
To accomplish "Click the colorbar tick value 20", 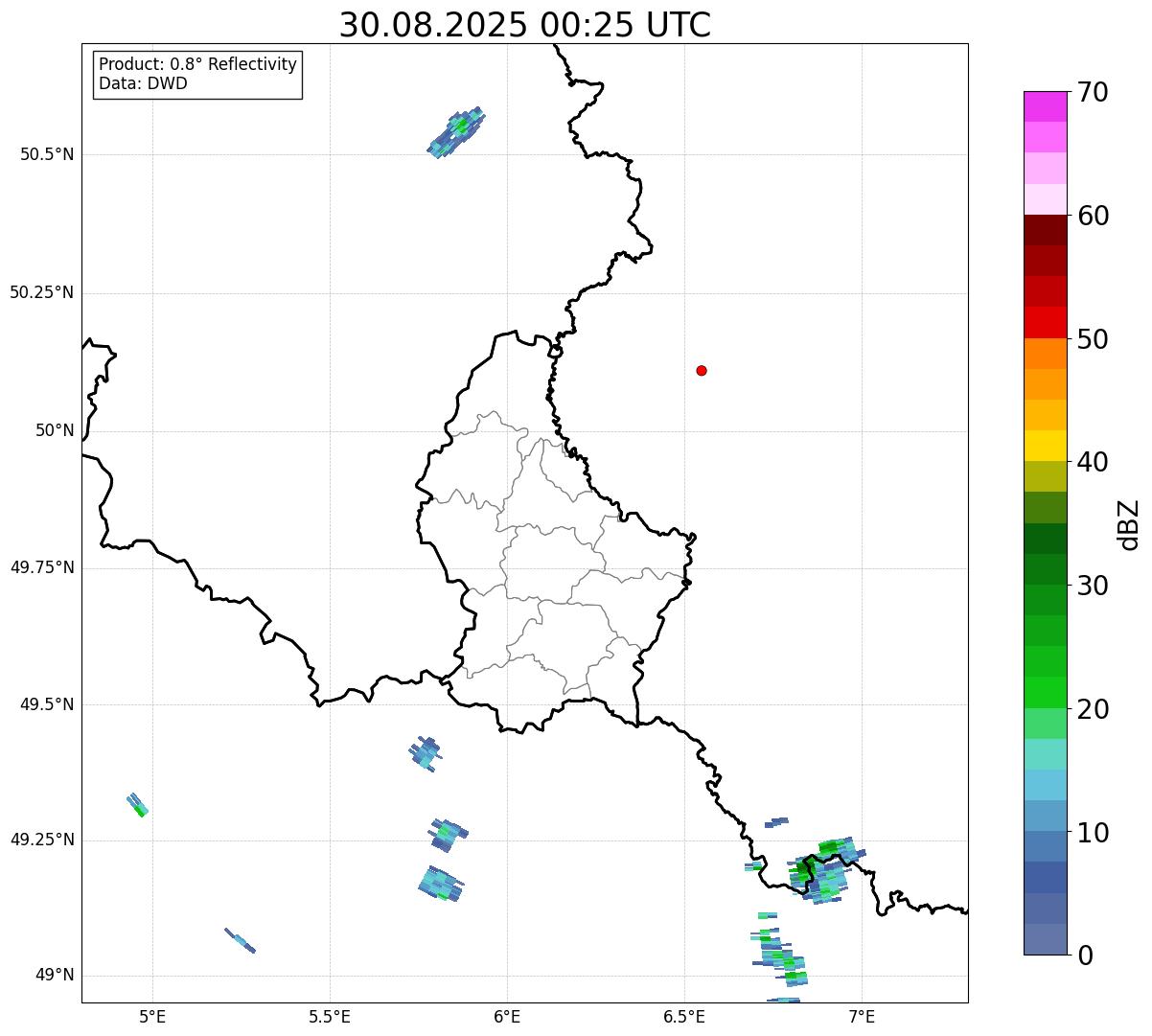I will [1093, 709].
